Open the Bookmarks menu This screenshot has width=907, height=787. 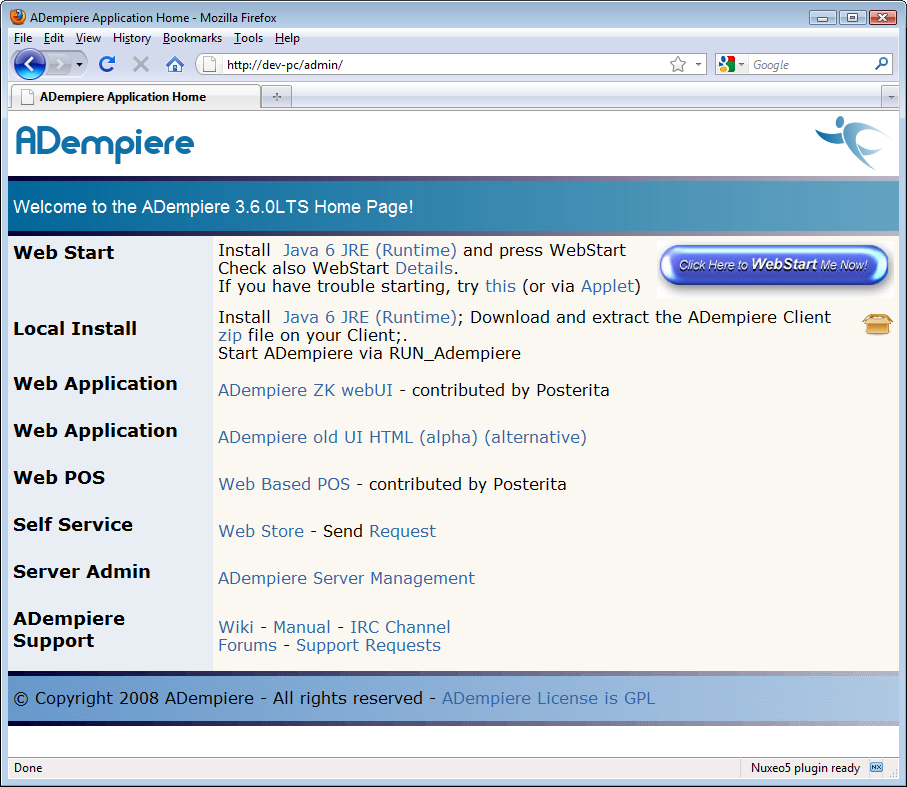pos(192,38)
